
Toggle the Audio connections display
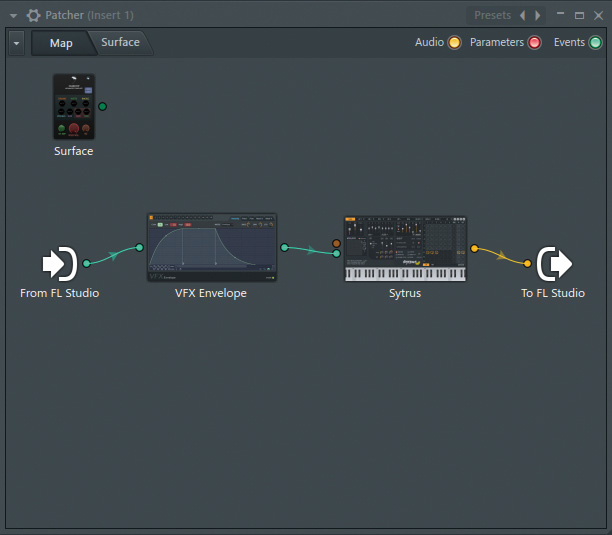[x=454, y=42]
